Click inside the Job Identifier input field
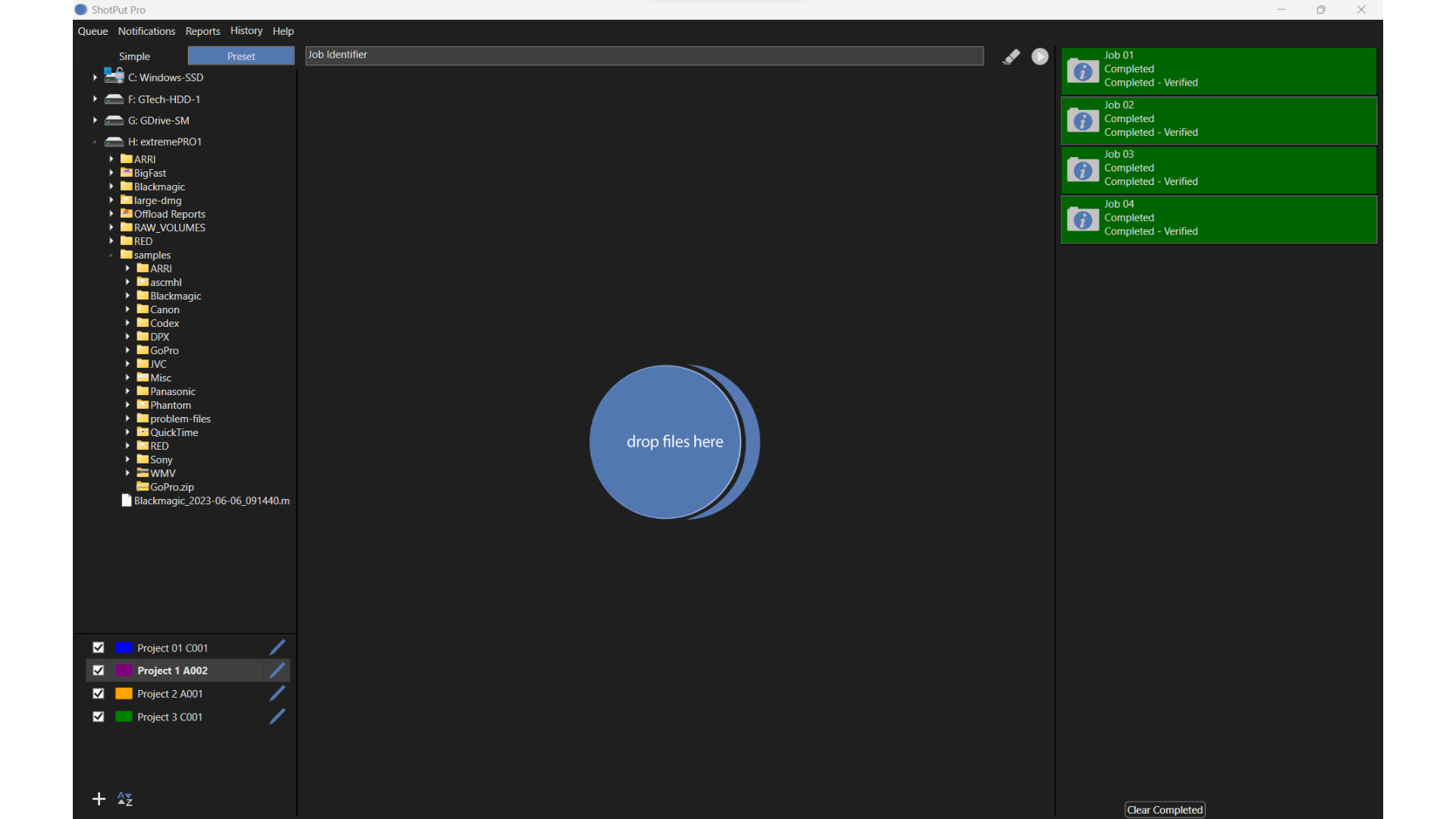 [643, 55]
